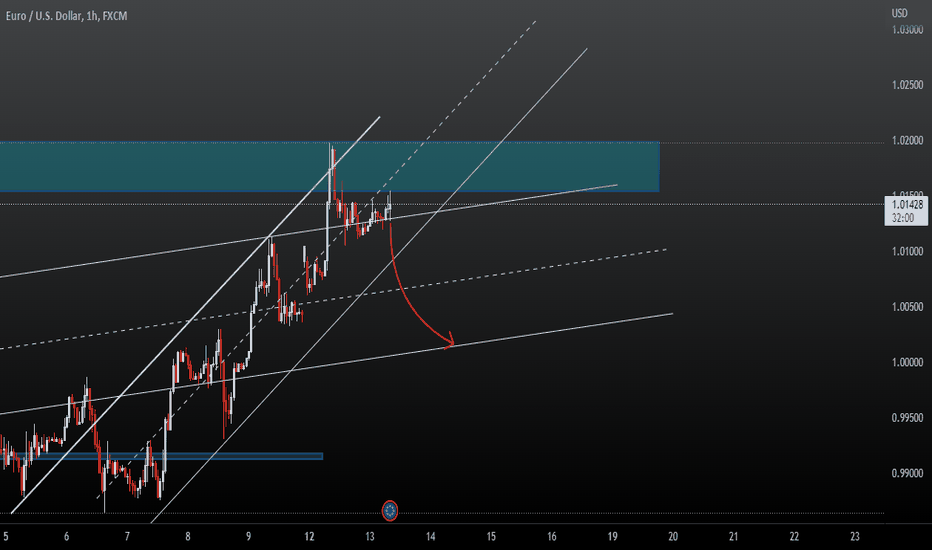This screenshot has height=550, width=932.
Task: Click price axis label 1.03000
Action: pyautogui.click(x=908, y=30)
